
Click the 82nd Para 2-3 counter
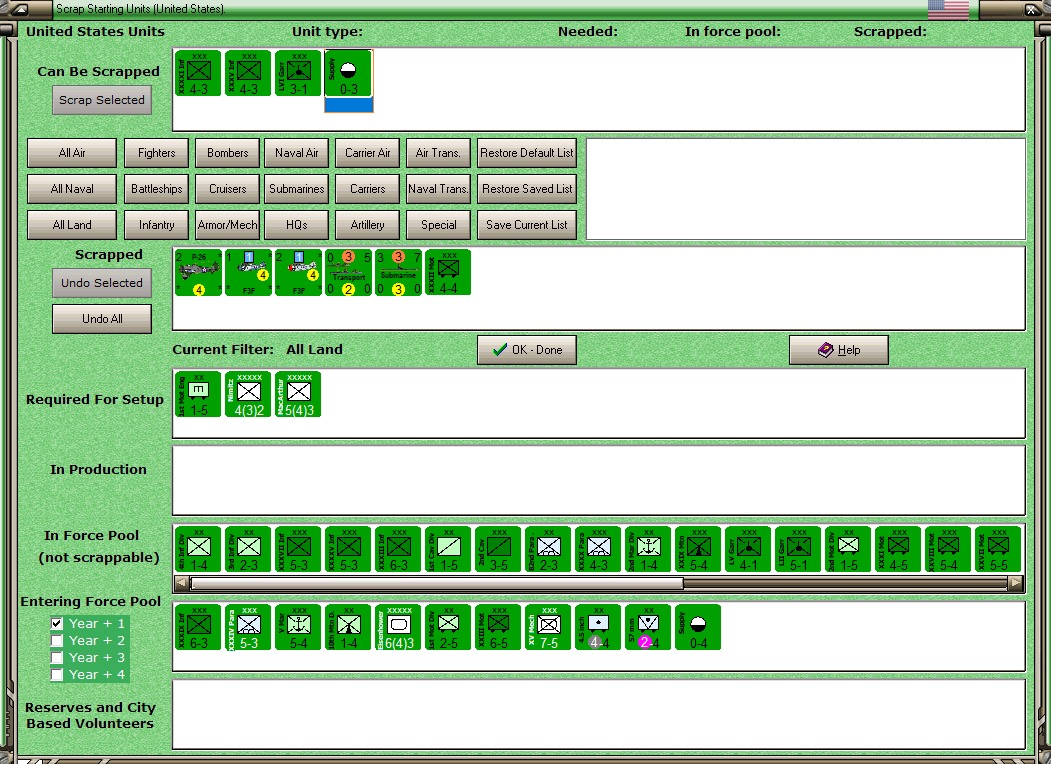click(548, 549)
